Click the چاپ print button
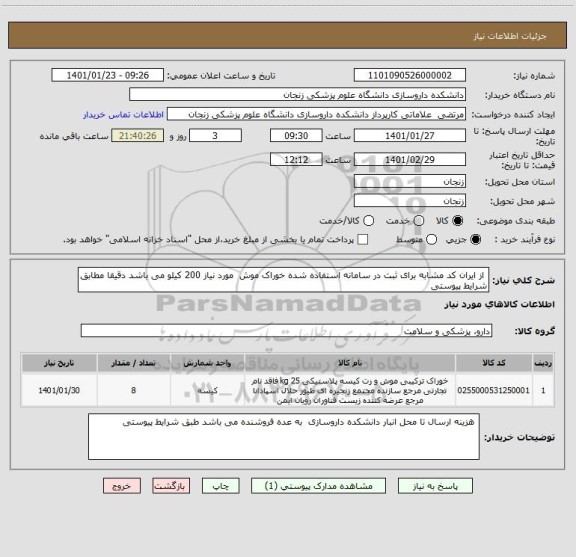 pos(221,486)
